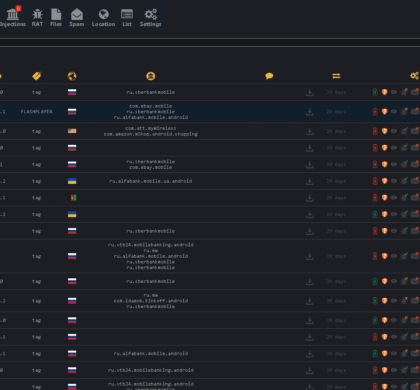Click the orange shield in FLASHPLAYER row

tap(384, 111)
